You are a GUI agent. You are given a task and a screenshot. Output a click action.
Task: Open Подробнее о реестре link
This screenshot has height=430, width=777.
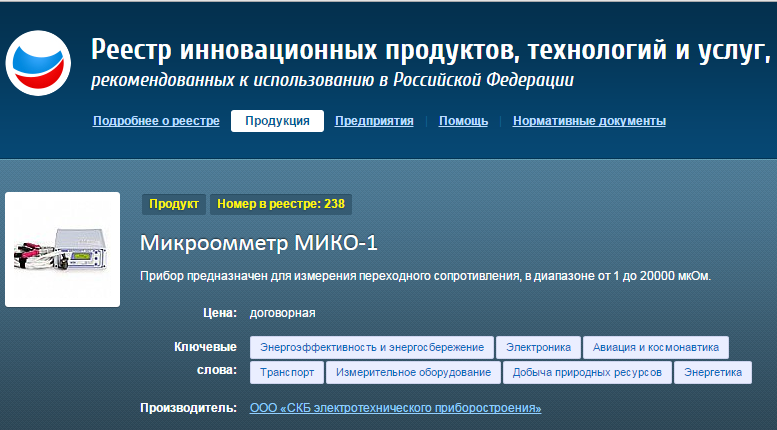[x=156, y=121]
